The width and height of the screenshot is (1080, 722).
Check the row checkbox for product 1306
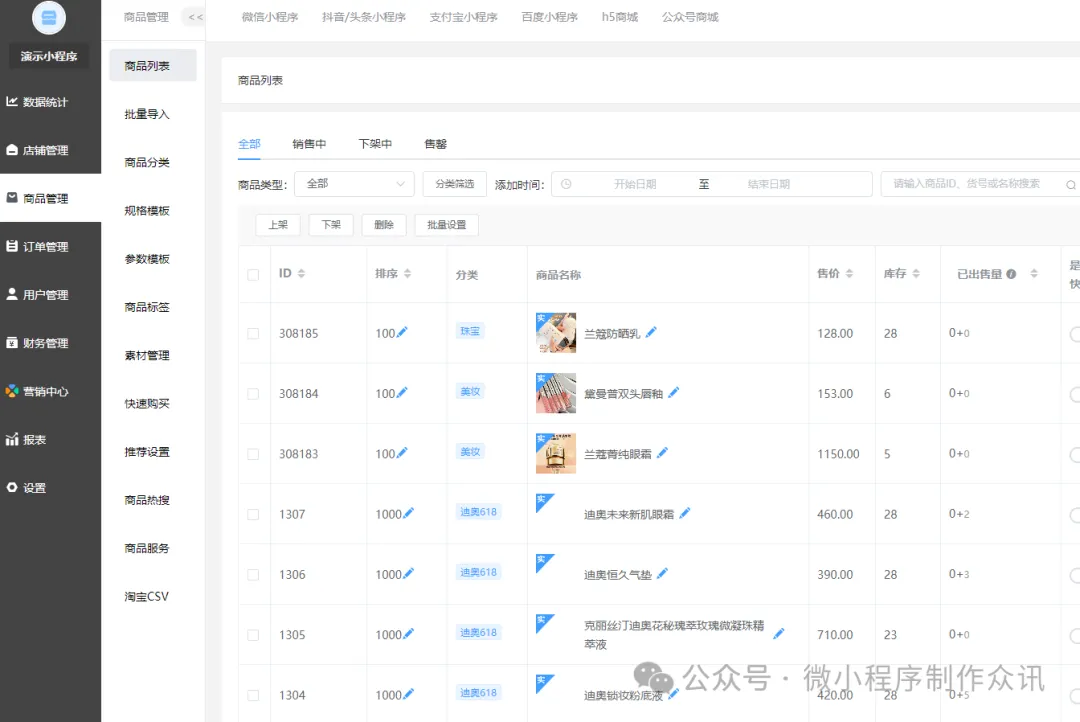(253, 575)
